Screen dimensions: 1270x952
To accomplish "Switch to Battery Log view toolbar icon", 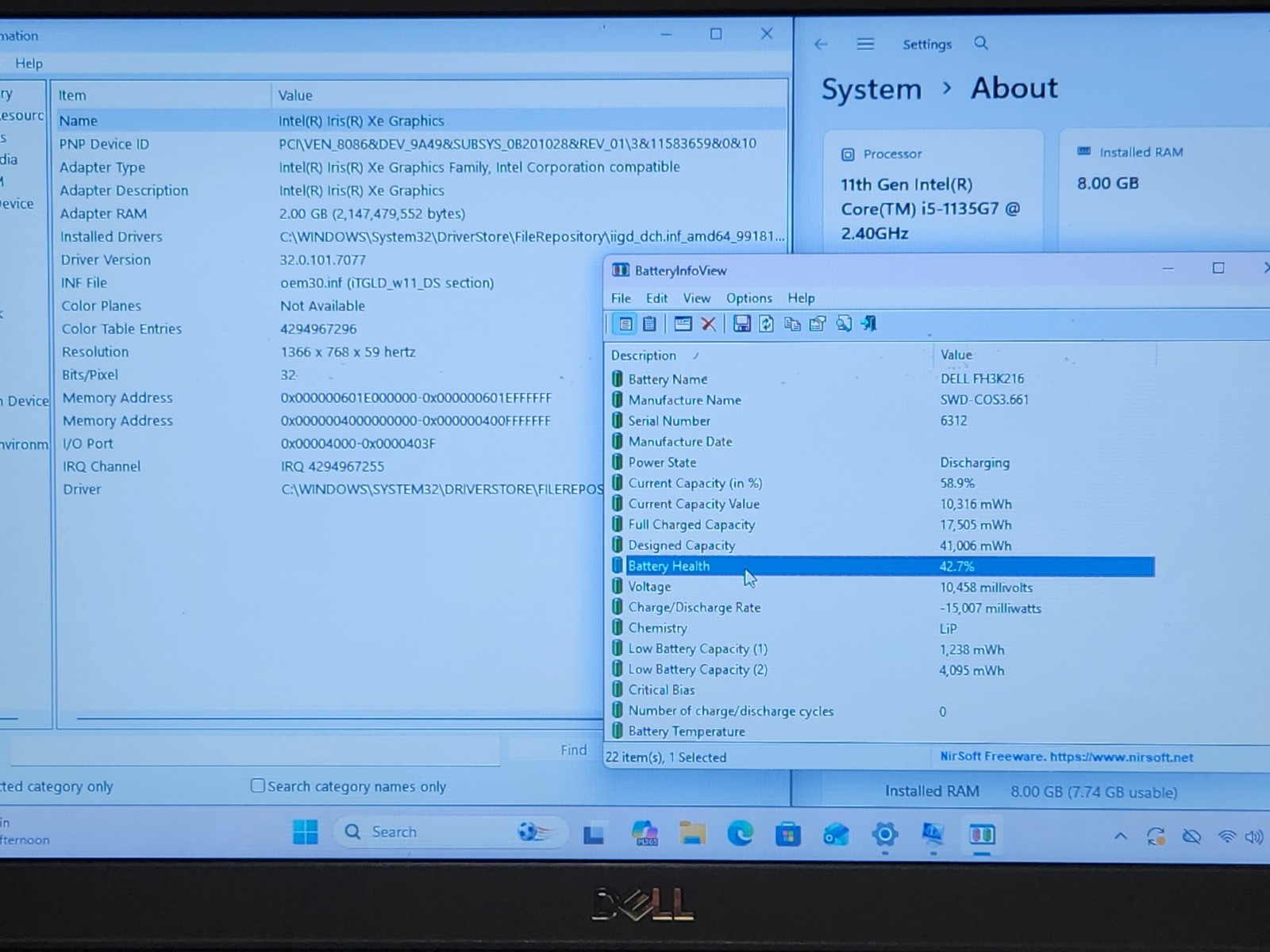I will pos(649,324).
